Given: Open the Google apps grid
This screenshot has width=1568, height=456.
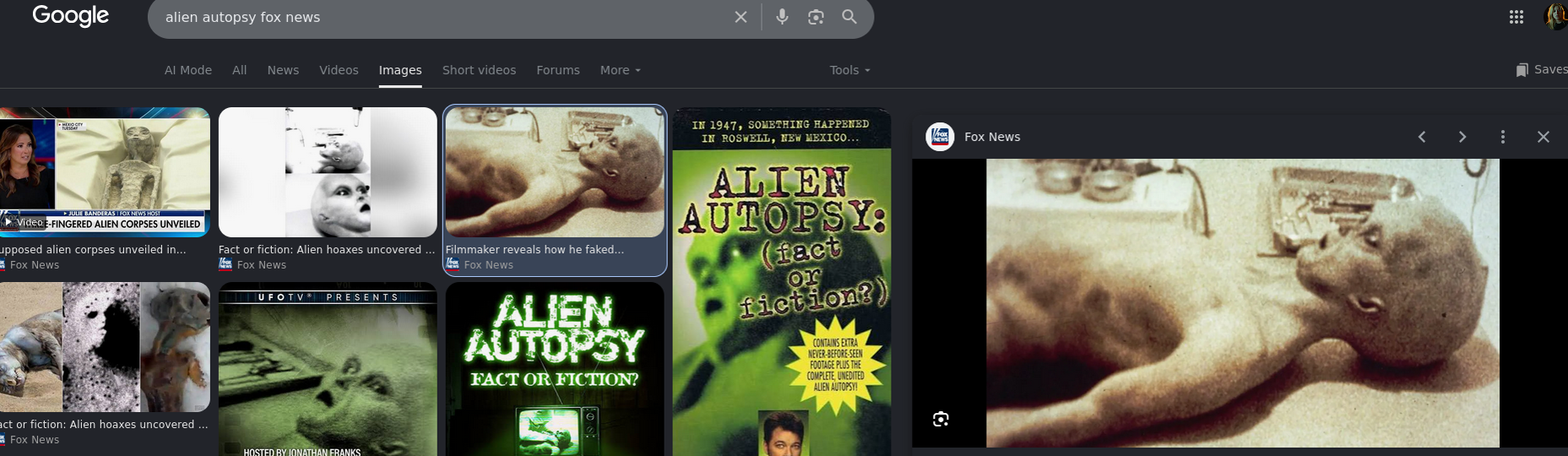Looking at the screenshot, I should coord(1516,17).
